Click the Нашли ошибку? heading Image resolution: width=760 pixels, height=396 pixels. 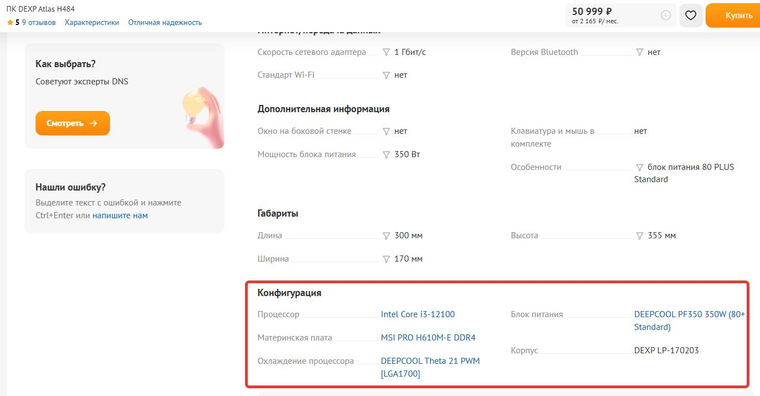[x=70, y=187]
